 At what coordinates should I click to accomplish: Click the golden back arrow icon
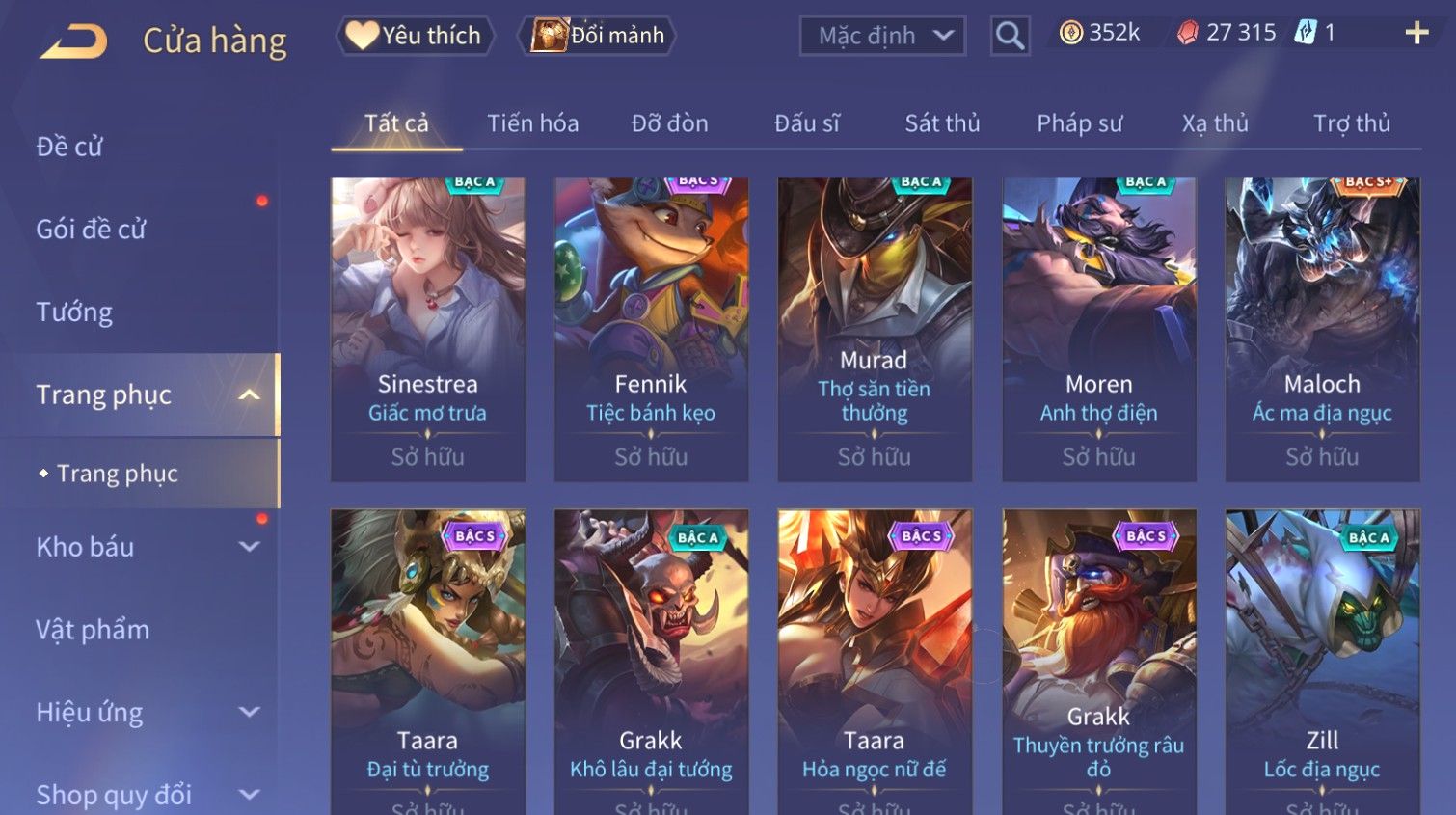click(73, 41)
